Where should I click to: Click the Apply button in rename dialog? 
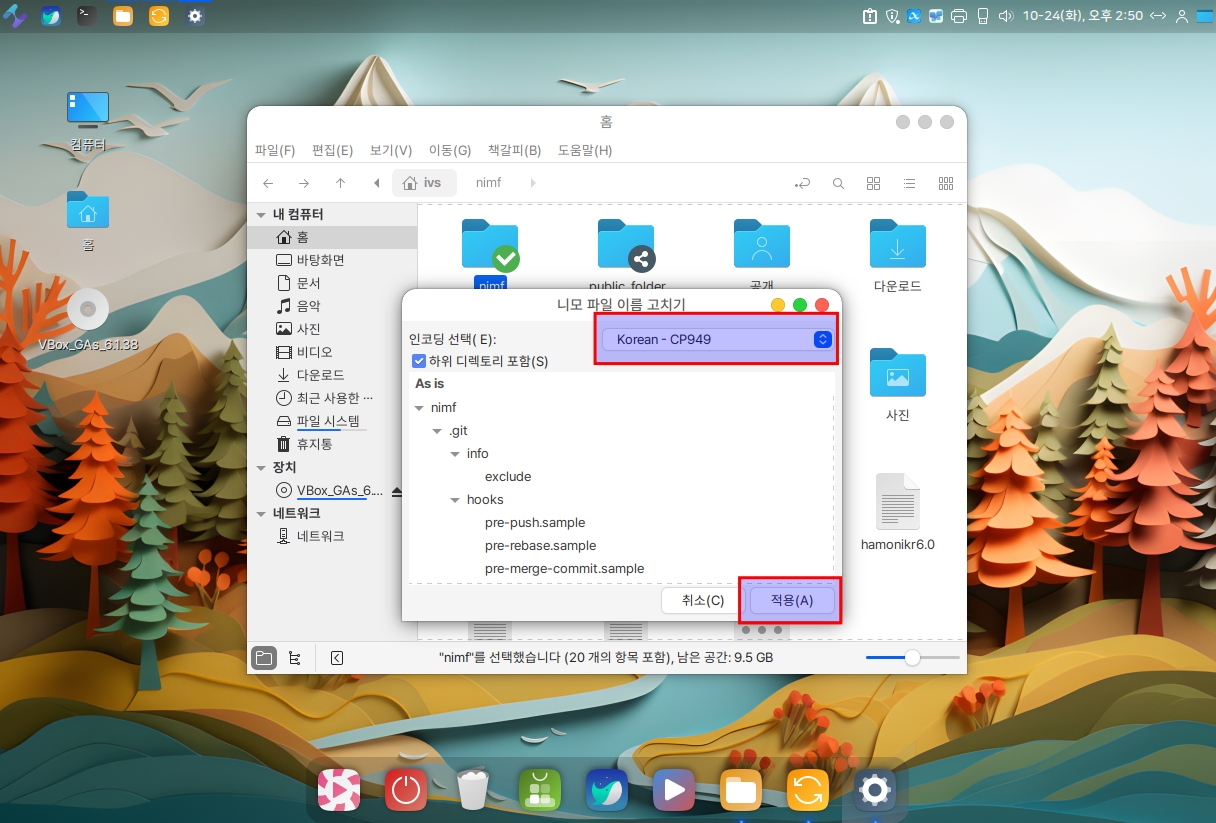coord(791,600)
